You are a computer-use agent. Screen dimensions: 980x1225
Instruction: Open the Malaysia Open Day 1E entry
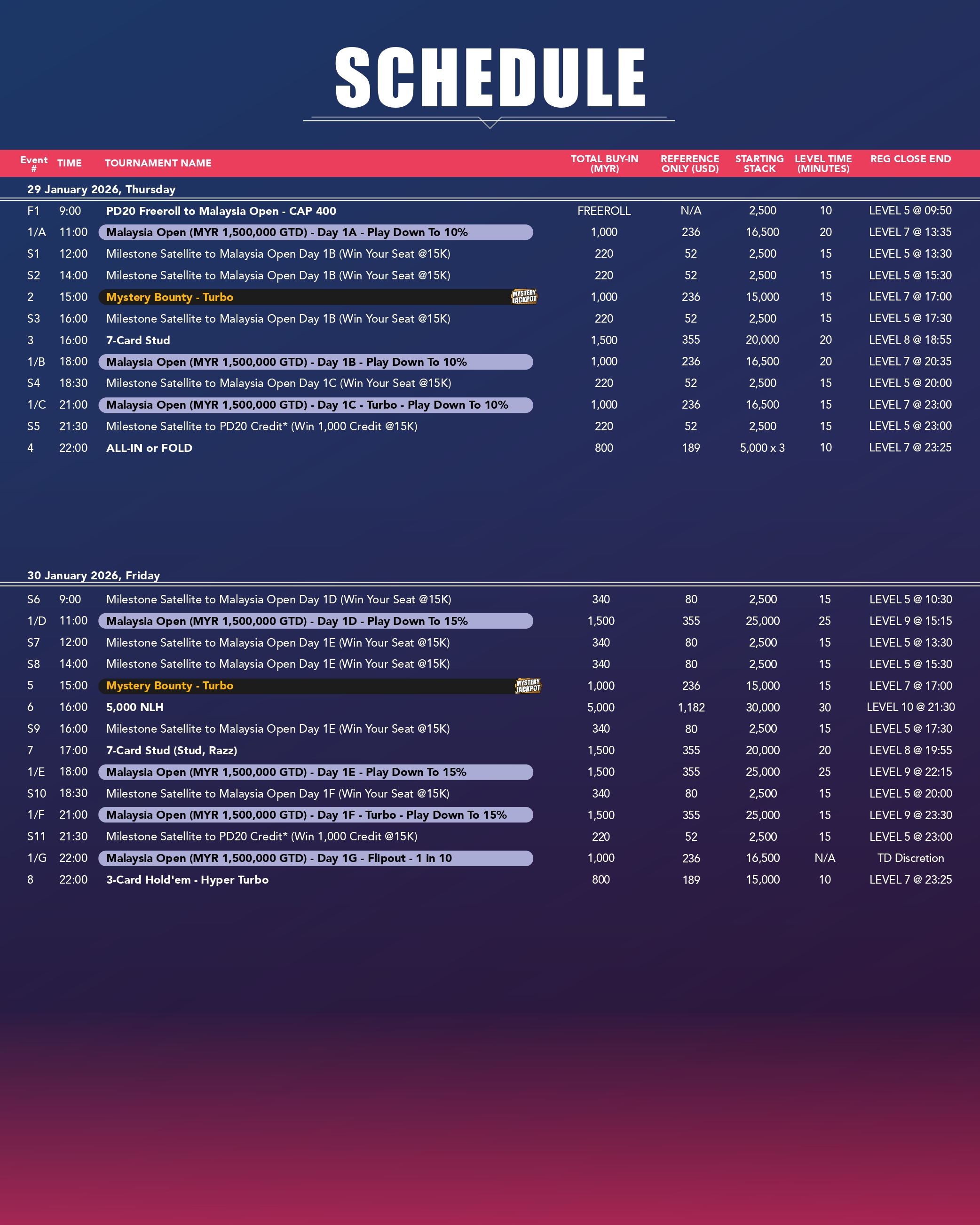click(316, 772)
